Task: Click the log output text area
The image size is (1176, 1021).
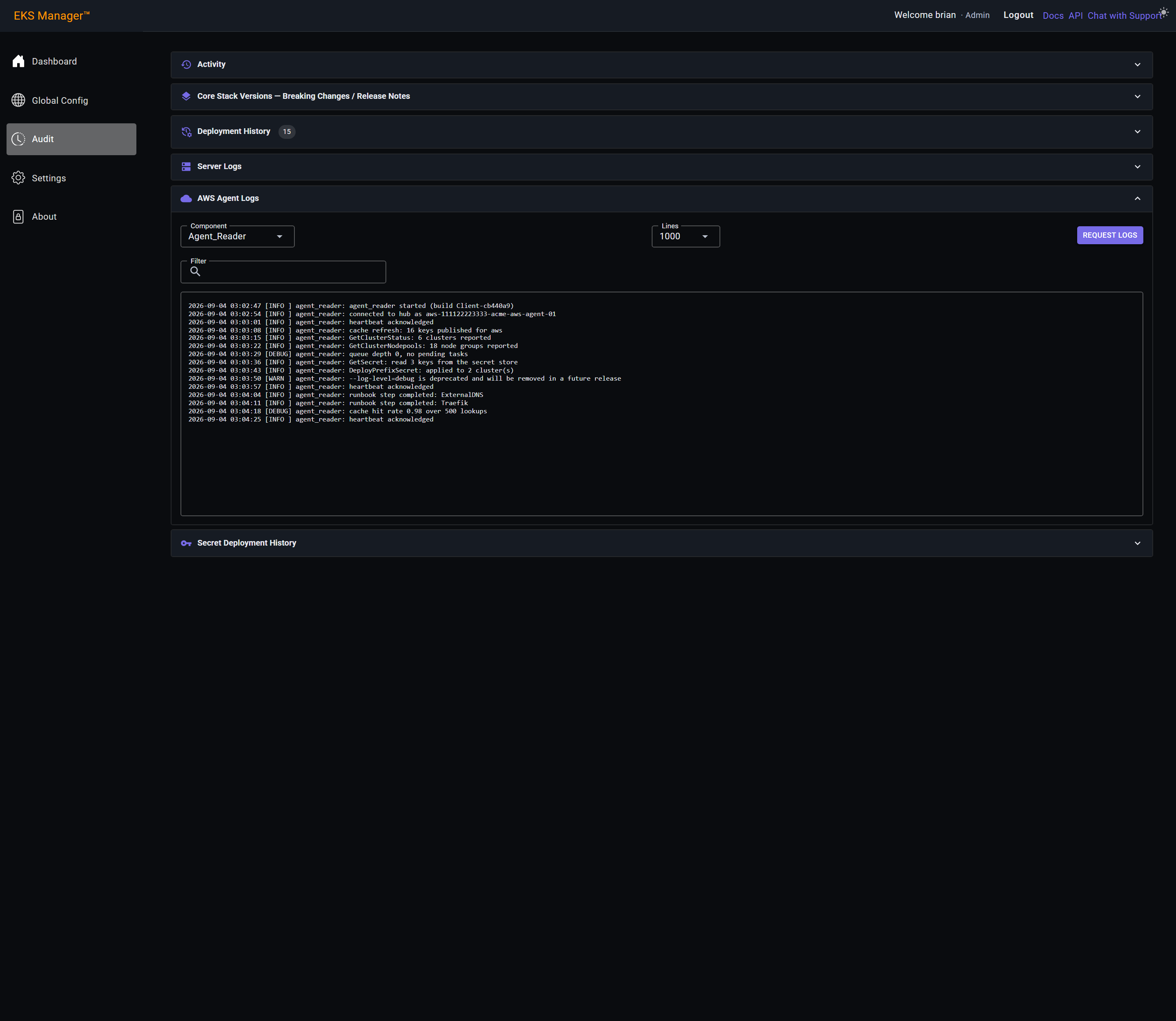Action: point(661,404)
